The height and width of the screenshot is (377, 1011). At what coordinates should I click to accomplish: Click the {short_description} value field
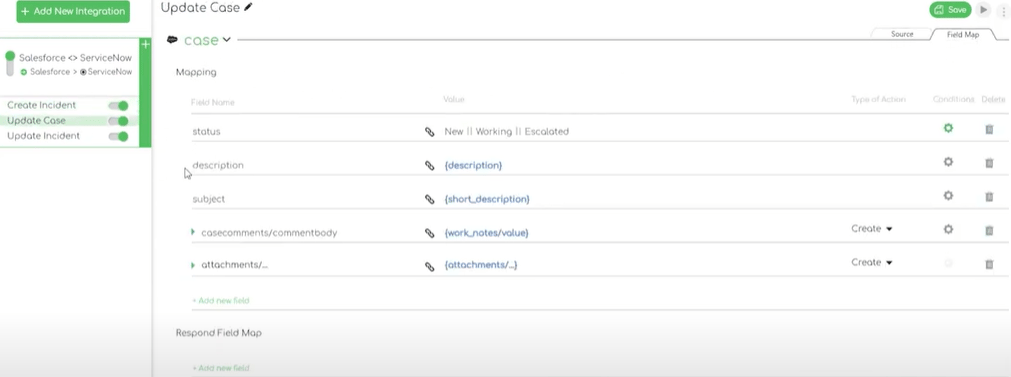point(487,199)
